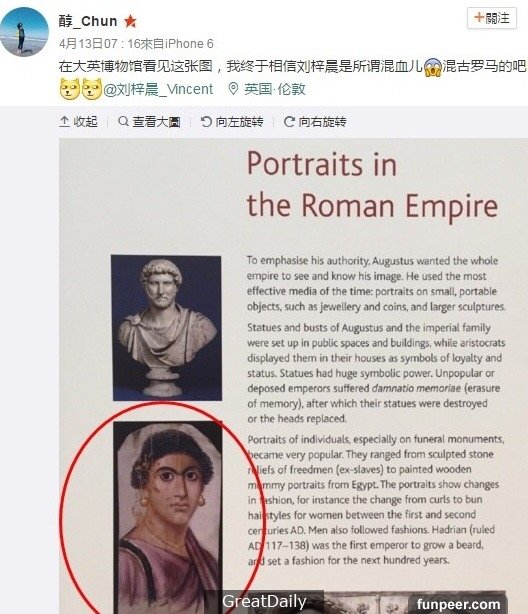Image resolution: width=528 pixels, height=614 pixels.
Task: Rotate the image right with 向右旋转
Action: [315, 122]
